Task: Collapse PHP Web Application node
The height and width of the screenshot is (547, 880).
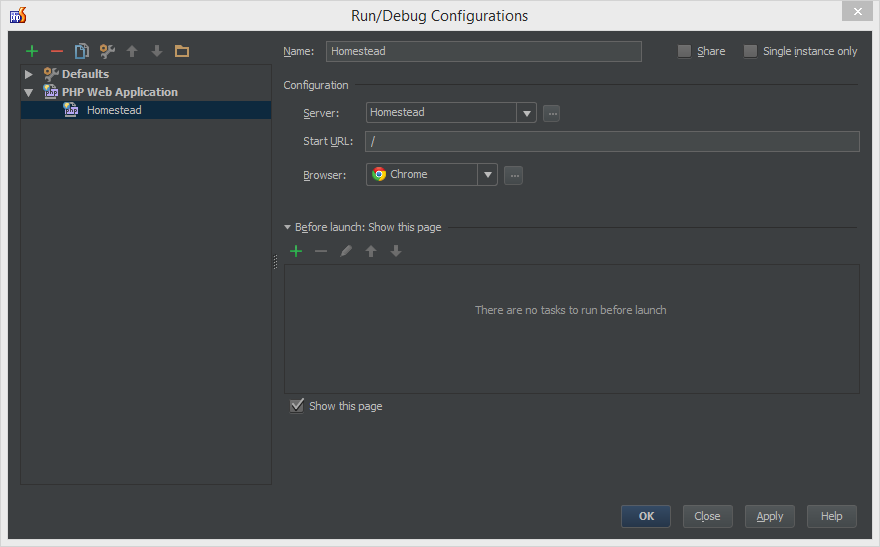Action: pos(29,92)
